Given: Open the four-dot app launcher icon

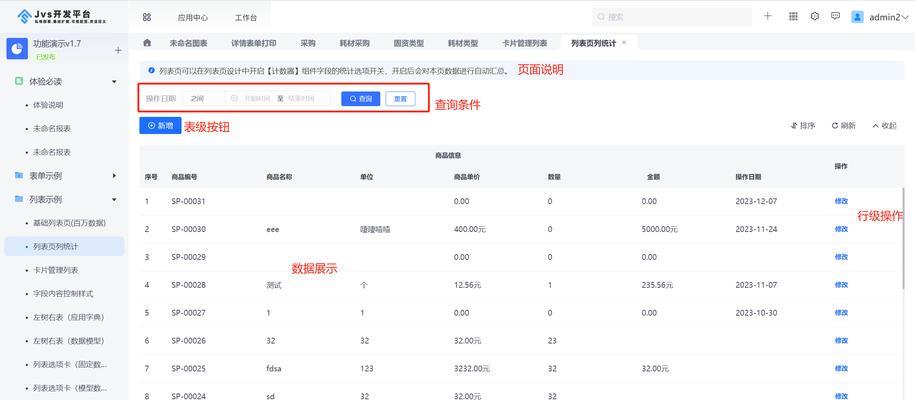Looking at the screenshot, I should click(146, 18).
